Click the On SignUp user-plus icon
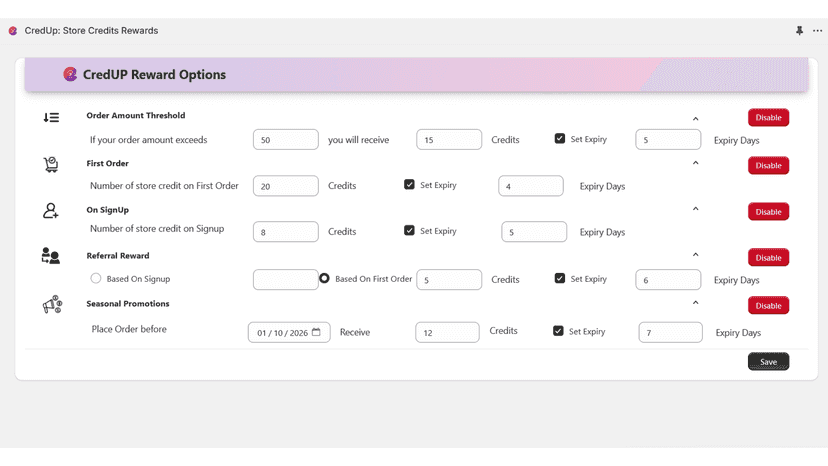828x466 pixels. coord(51,211)
